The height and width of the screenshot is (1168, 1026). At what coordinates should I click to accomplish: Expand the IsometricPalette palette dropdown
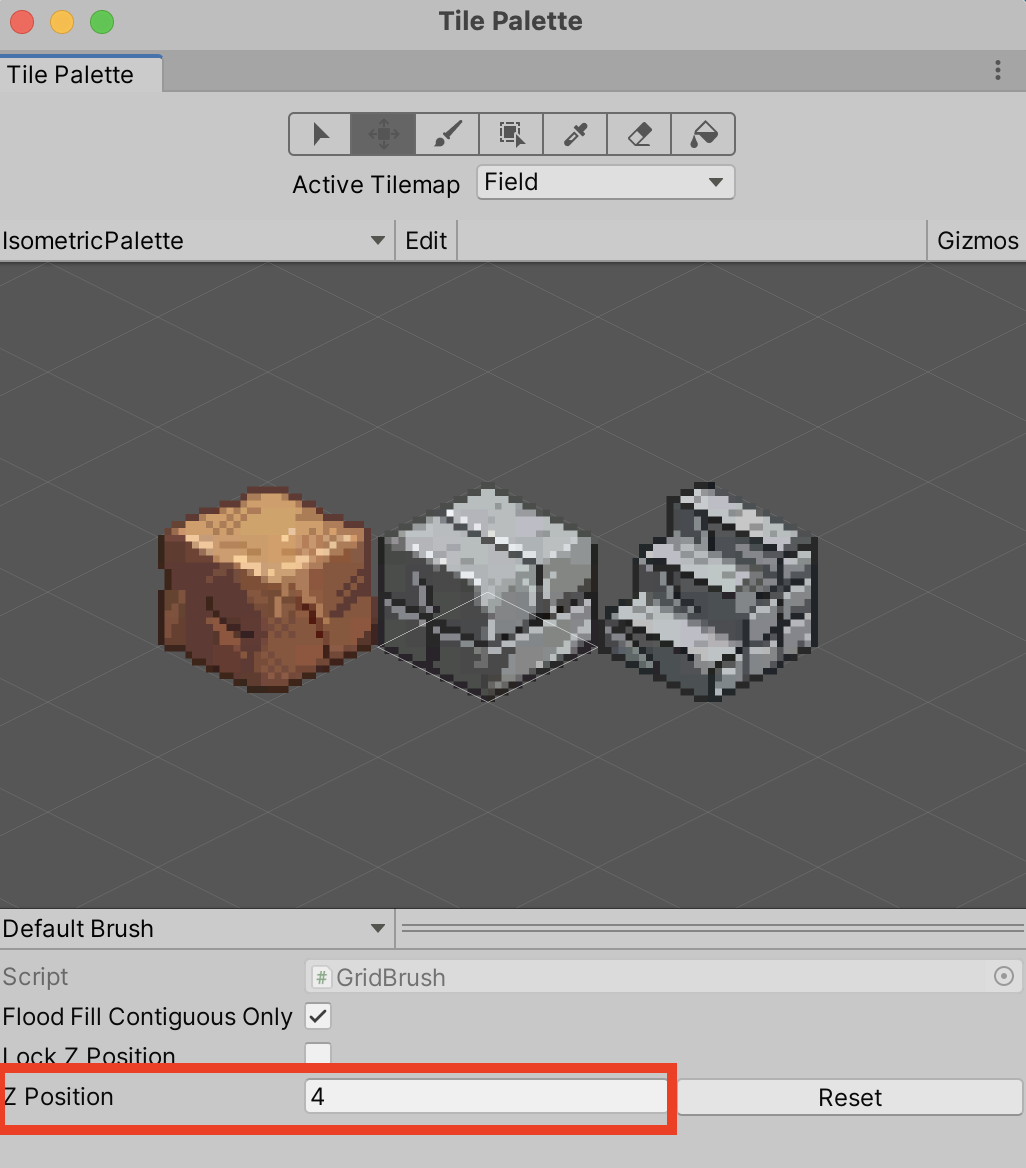tap(196, 241)
